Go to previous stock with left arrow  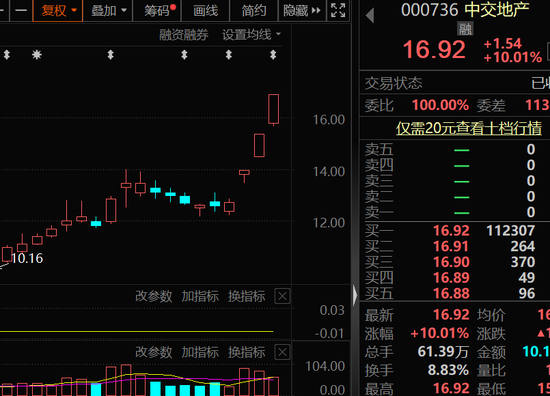[370, 15]
